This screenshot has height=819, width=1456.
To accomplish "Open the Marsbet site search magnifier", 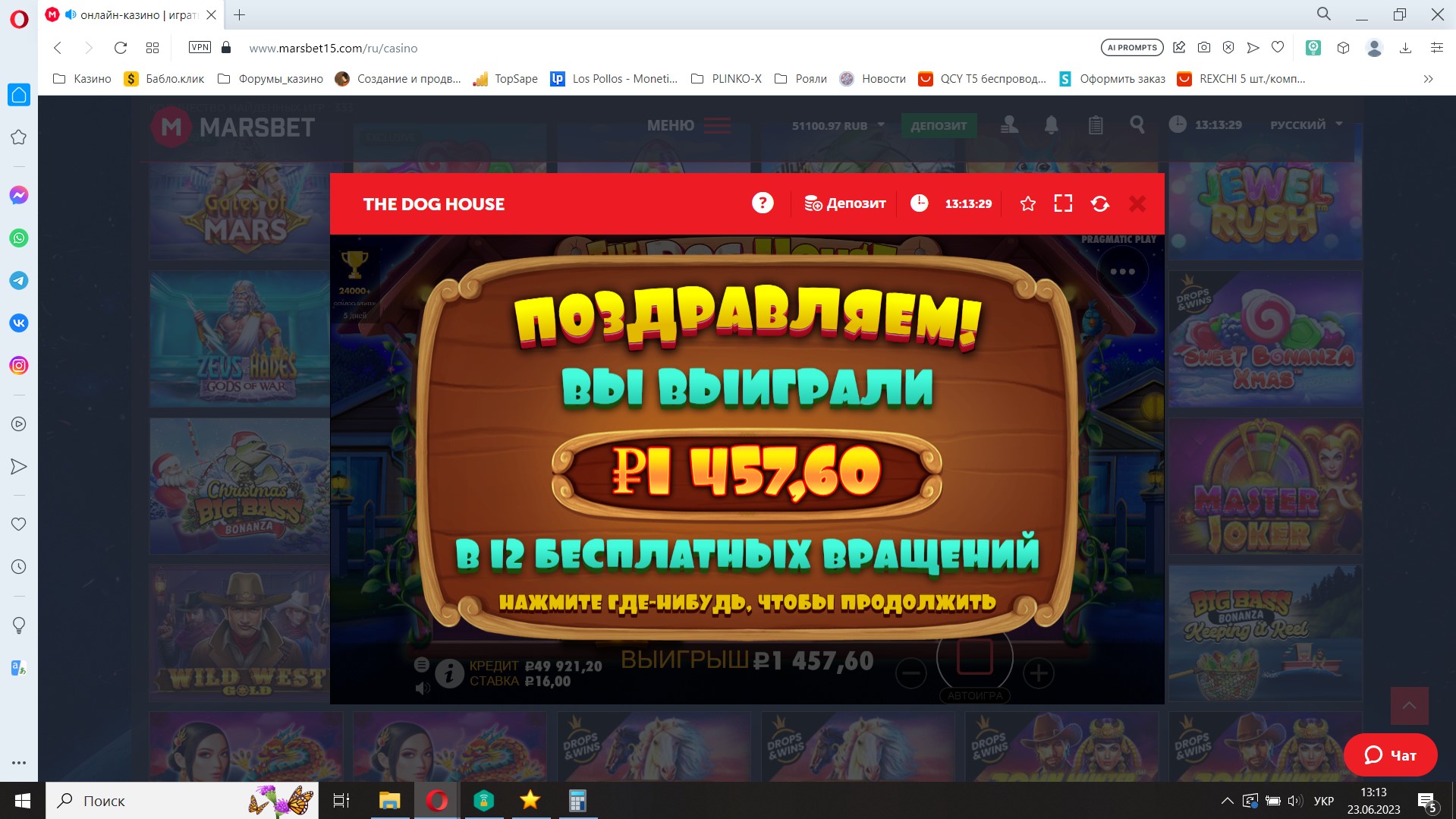I will click(x=1137, y=124).
